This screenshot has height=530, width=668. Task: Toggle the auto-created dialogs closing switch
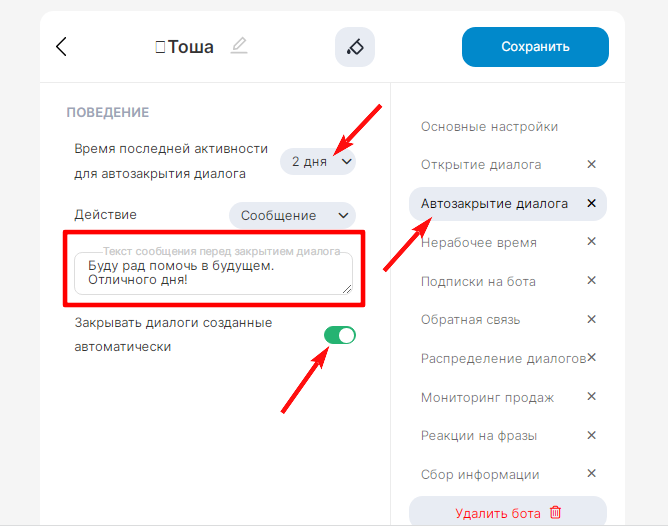(340, 335)
